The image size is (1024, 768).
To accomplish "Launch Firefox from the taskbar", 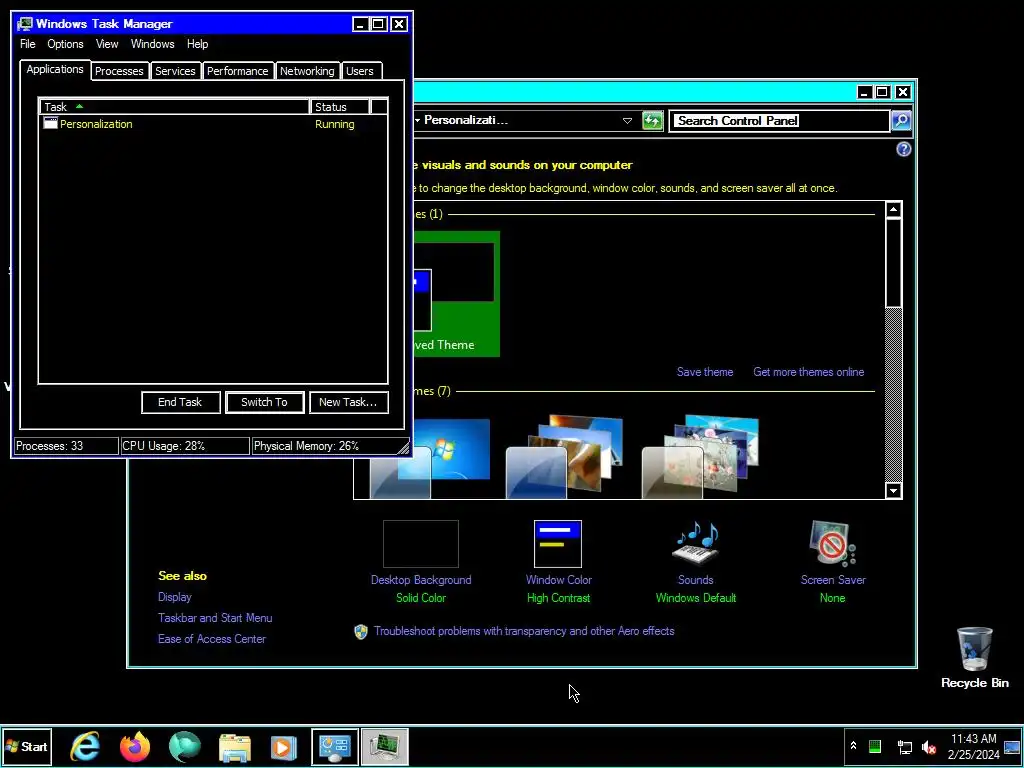I will point(135,746).
